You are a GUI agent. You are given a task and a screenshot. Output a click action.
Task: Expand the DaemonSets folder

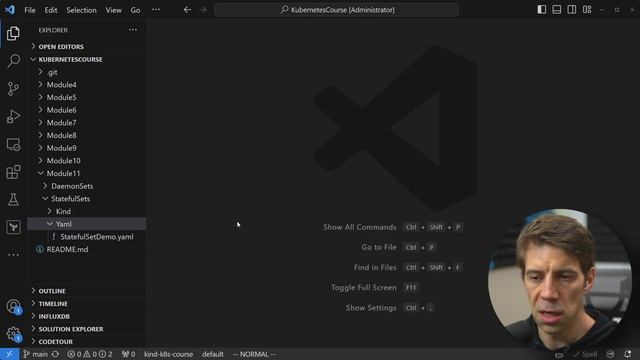tap(87, 186)
